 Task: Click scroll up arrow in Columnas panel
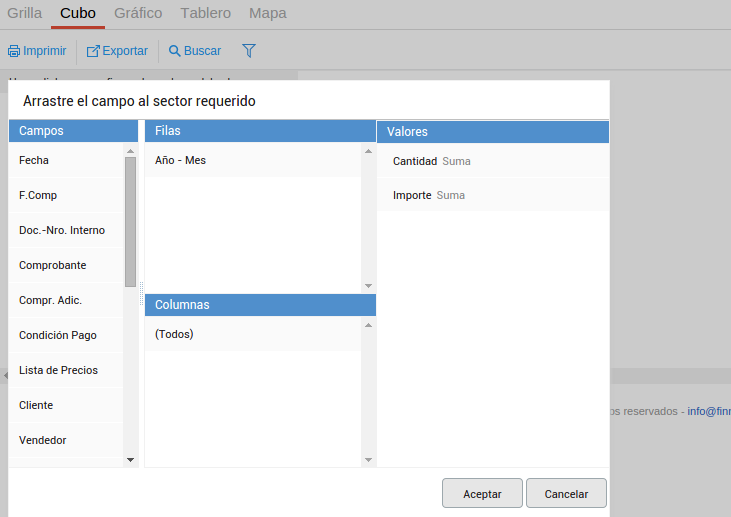coord(368,325)
